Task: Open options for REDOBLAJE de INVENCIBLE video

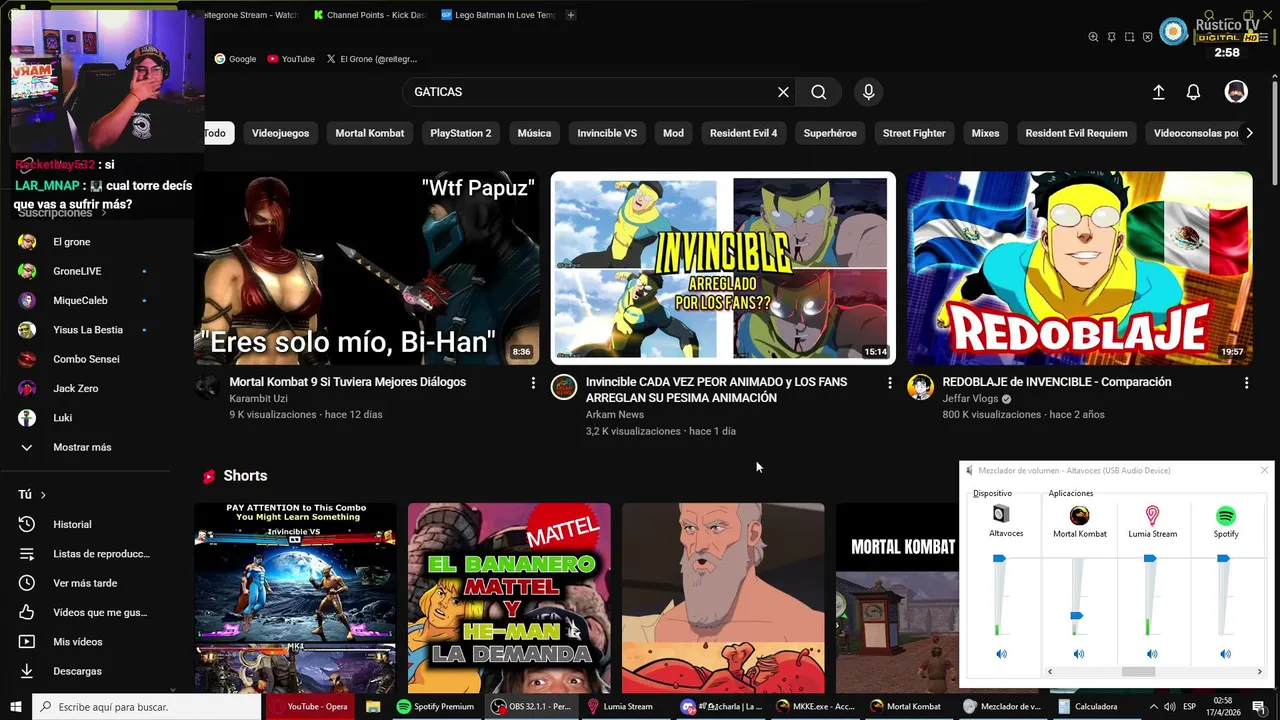Action: coord(1246,383)
